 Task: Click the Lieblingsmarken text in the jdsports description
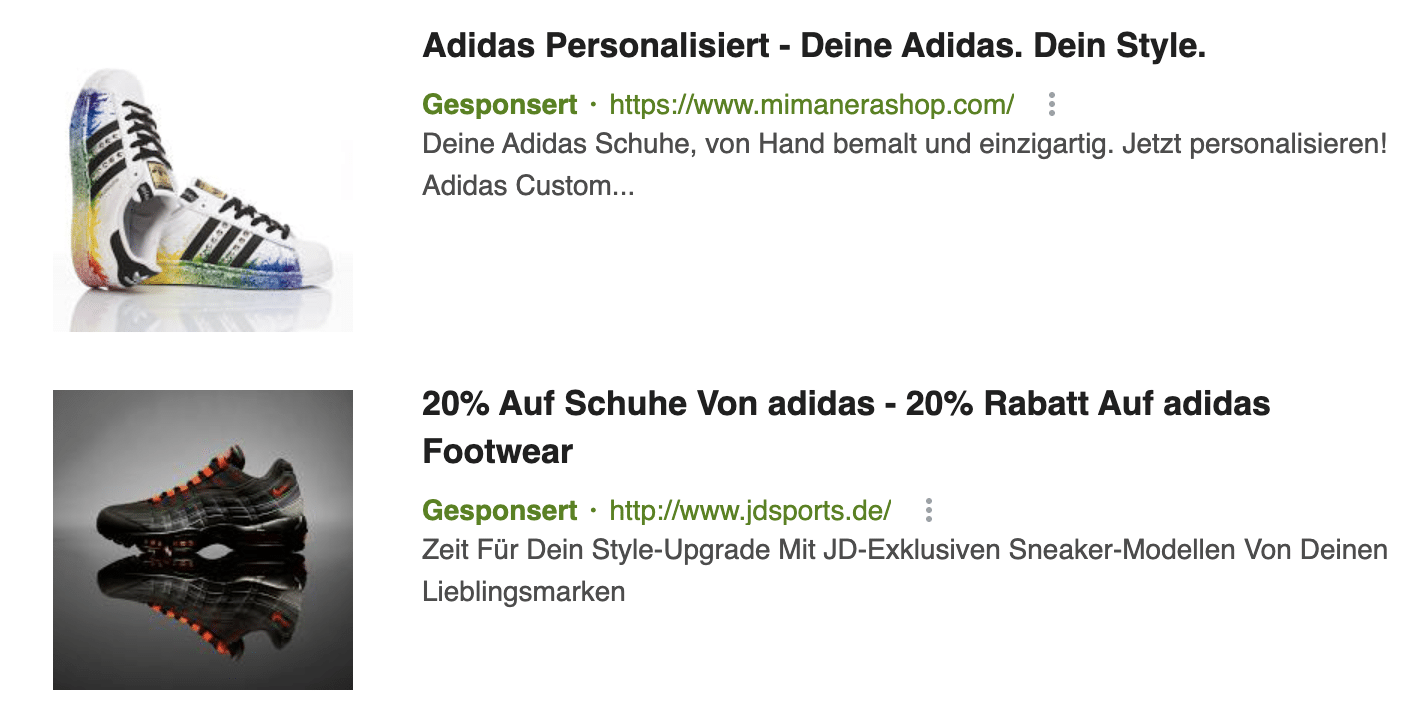(525, 591)
